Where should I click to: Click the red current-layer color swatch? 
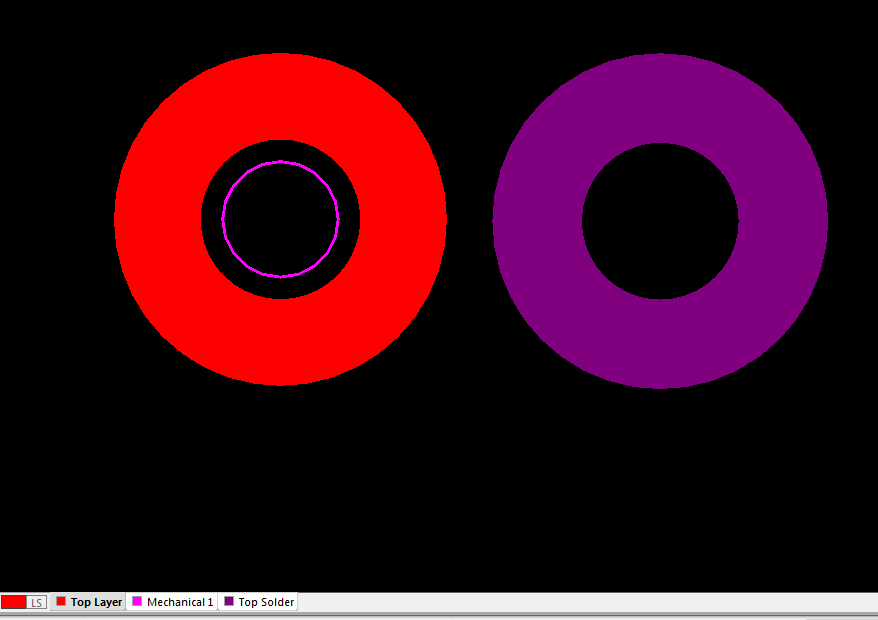[14, 602]
